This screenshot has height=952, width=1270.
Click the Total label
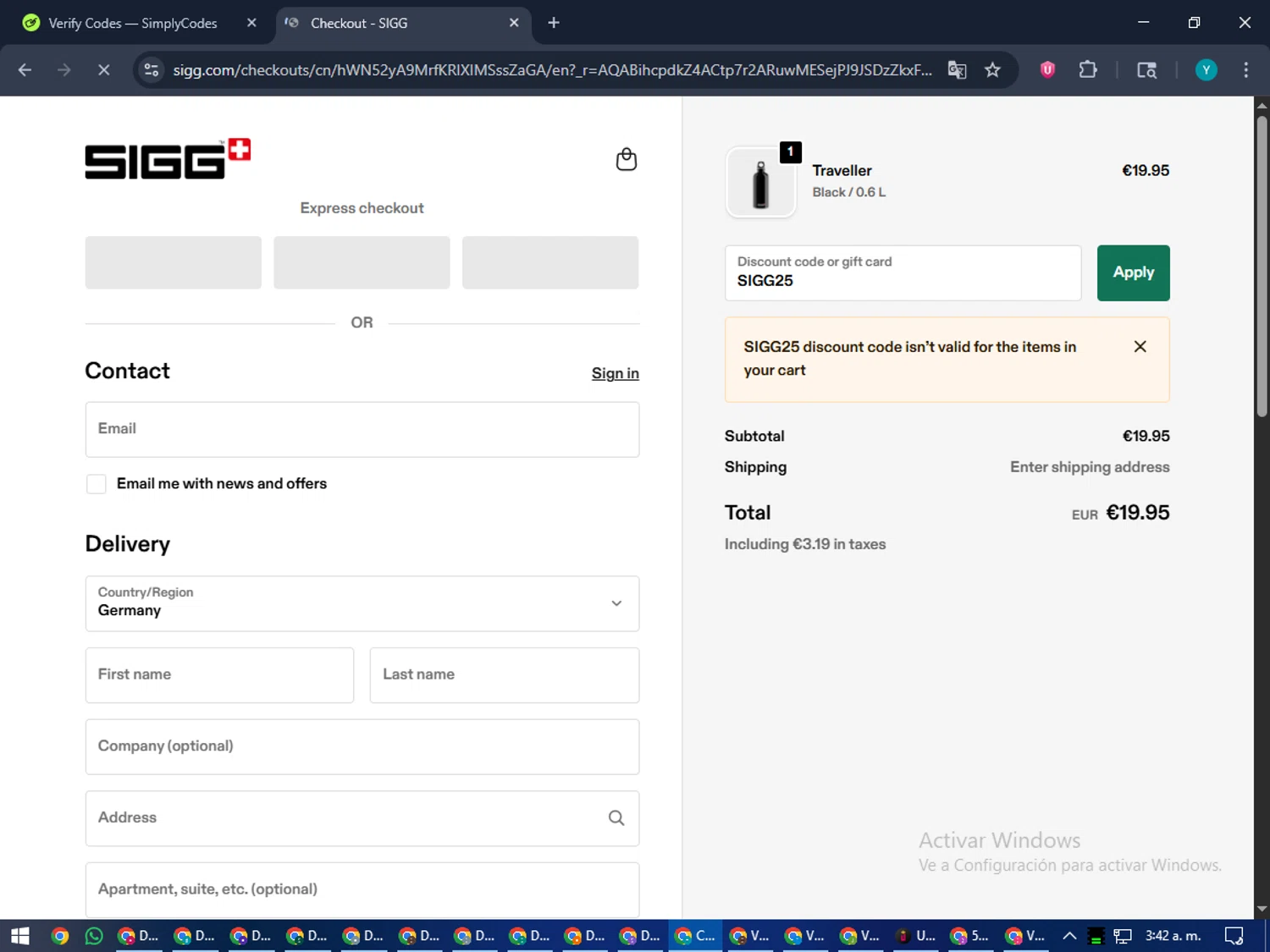coord(748,513)
